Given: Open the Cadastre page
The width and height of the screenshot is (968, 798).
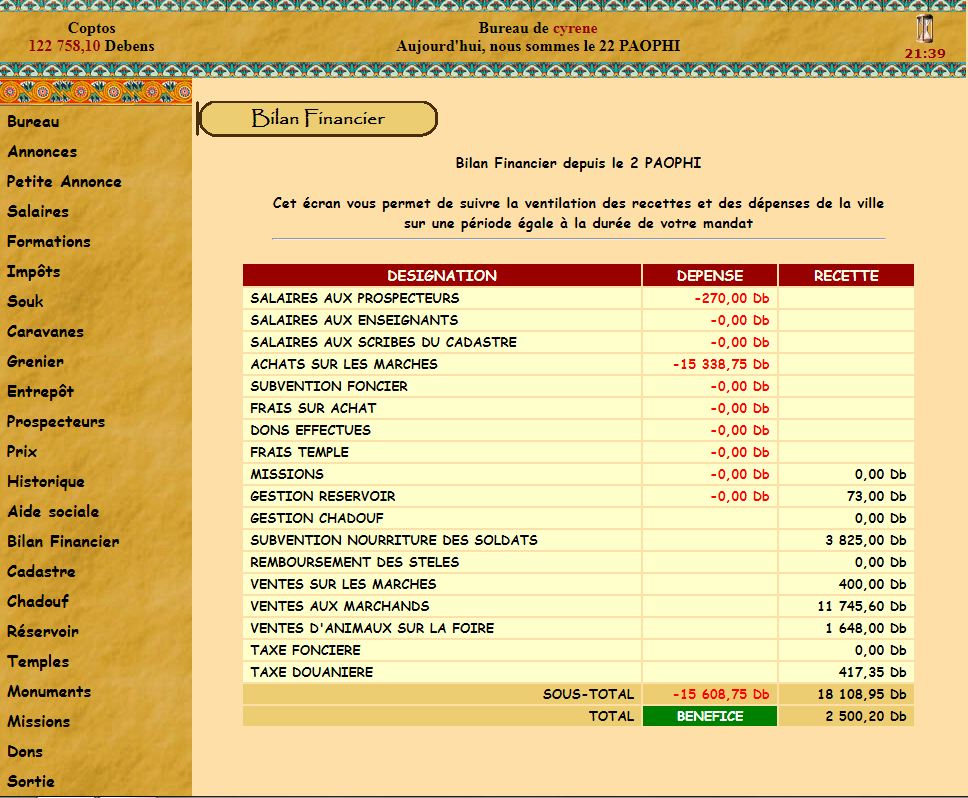Looking at the screenshot, I should [x=41, y=571].
